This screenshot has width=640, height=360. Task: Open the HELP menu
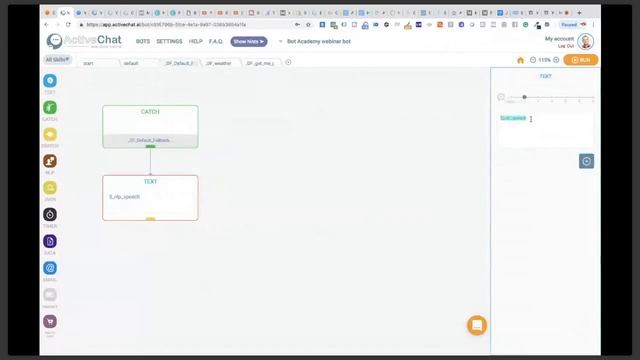pyautogui.click(x=196, y=41)
